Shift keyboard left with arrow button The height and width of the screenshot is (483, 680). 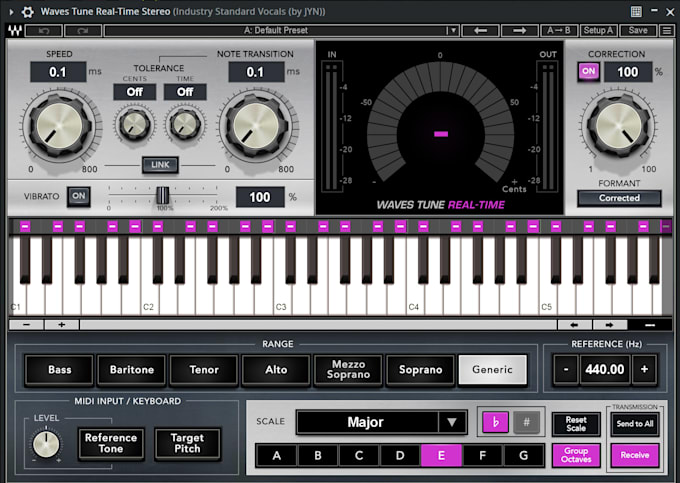pyautogui.click(x=574, y=325)
